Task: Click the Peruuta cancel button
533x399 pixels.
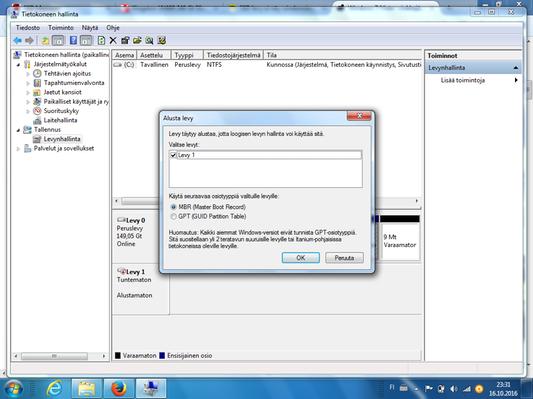Action: coord(344,258)
